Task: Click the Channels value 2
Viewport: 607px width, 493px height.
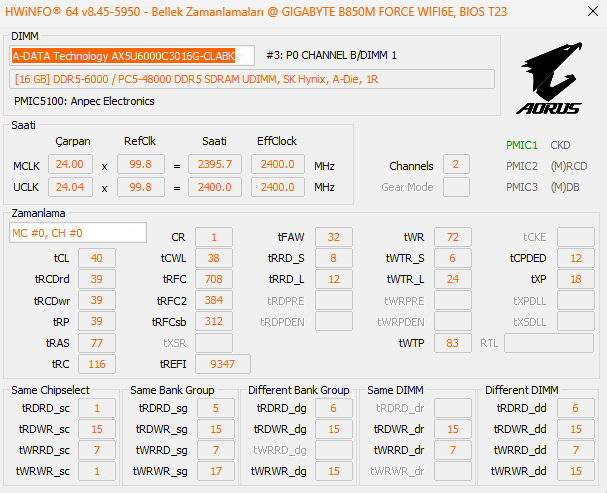Action: click(x=456, y=164)
